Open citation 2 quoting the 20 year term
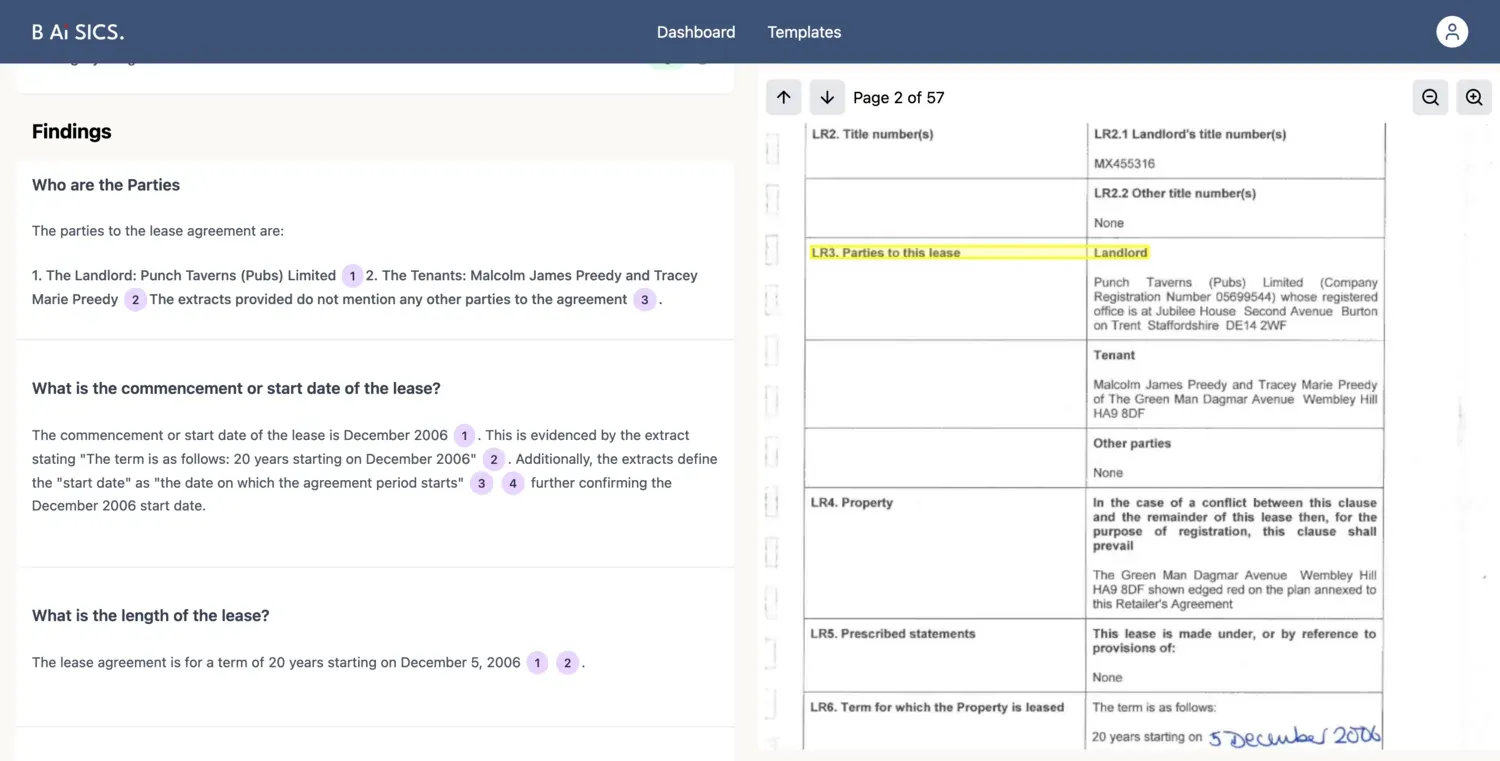This screenshot has height=761, width=1500. coord(493,458)
